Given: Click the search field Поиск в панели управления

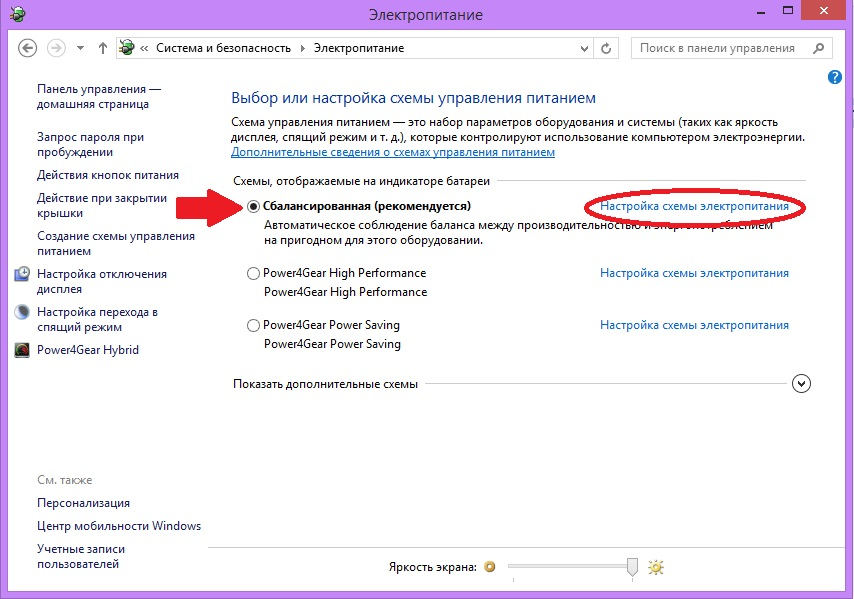Looking at the screenshot, I should tap(731, 48).
